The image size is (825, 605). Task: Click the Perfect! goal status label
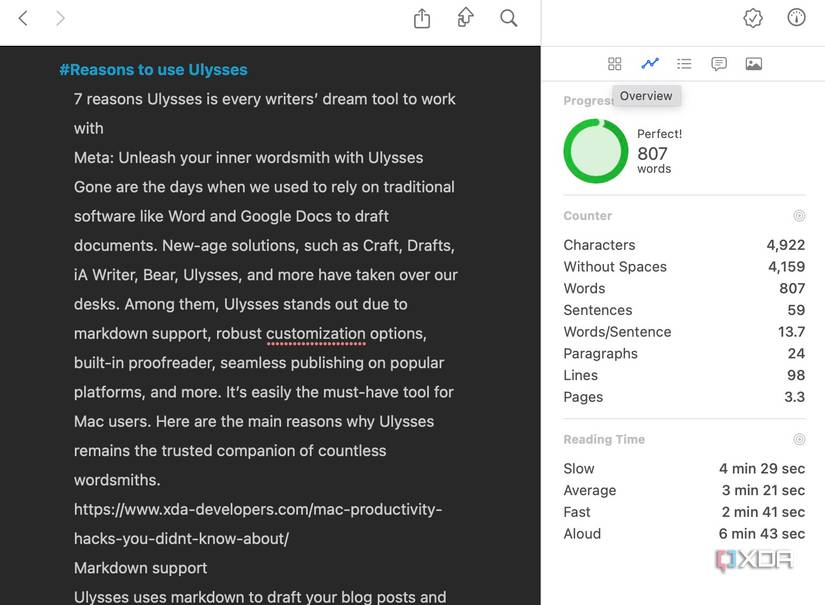pyautogui.click(x=659, y=134)
